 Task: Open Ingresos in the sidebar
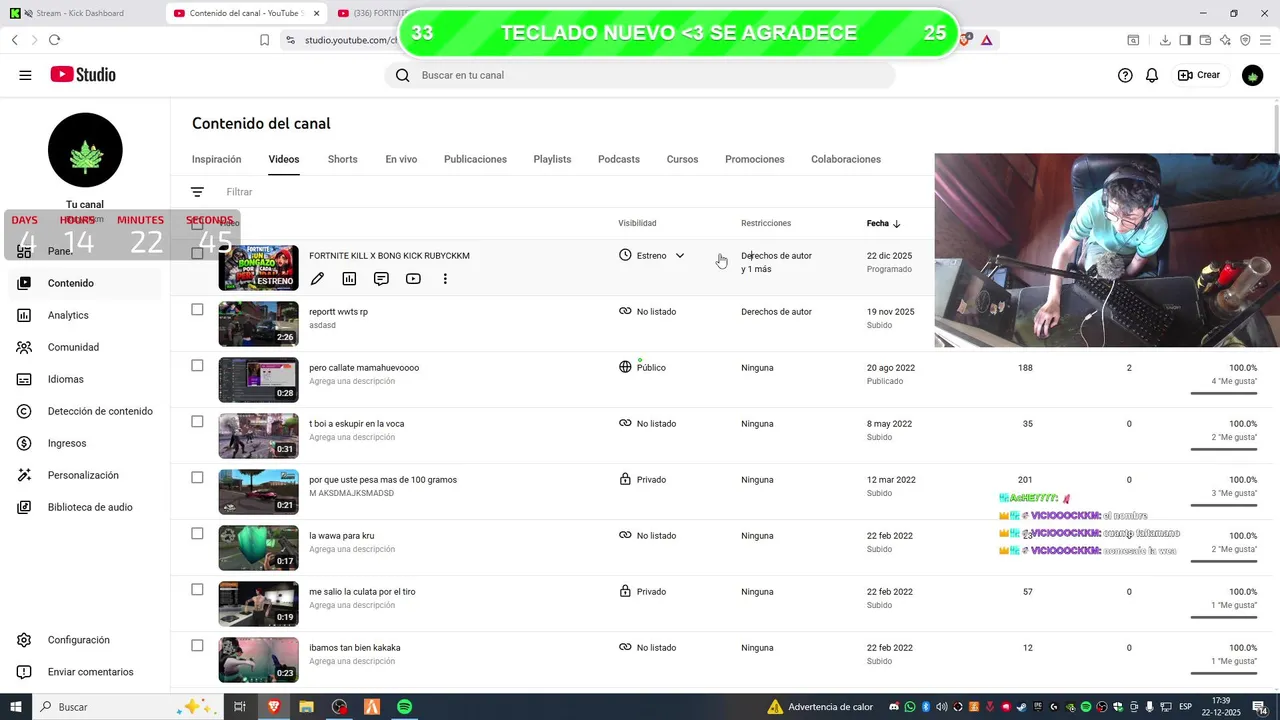tap(85, 443)
